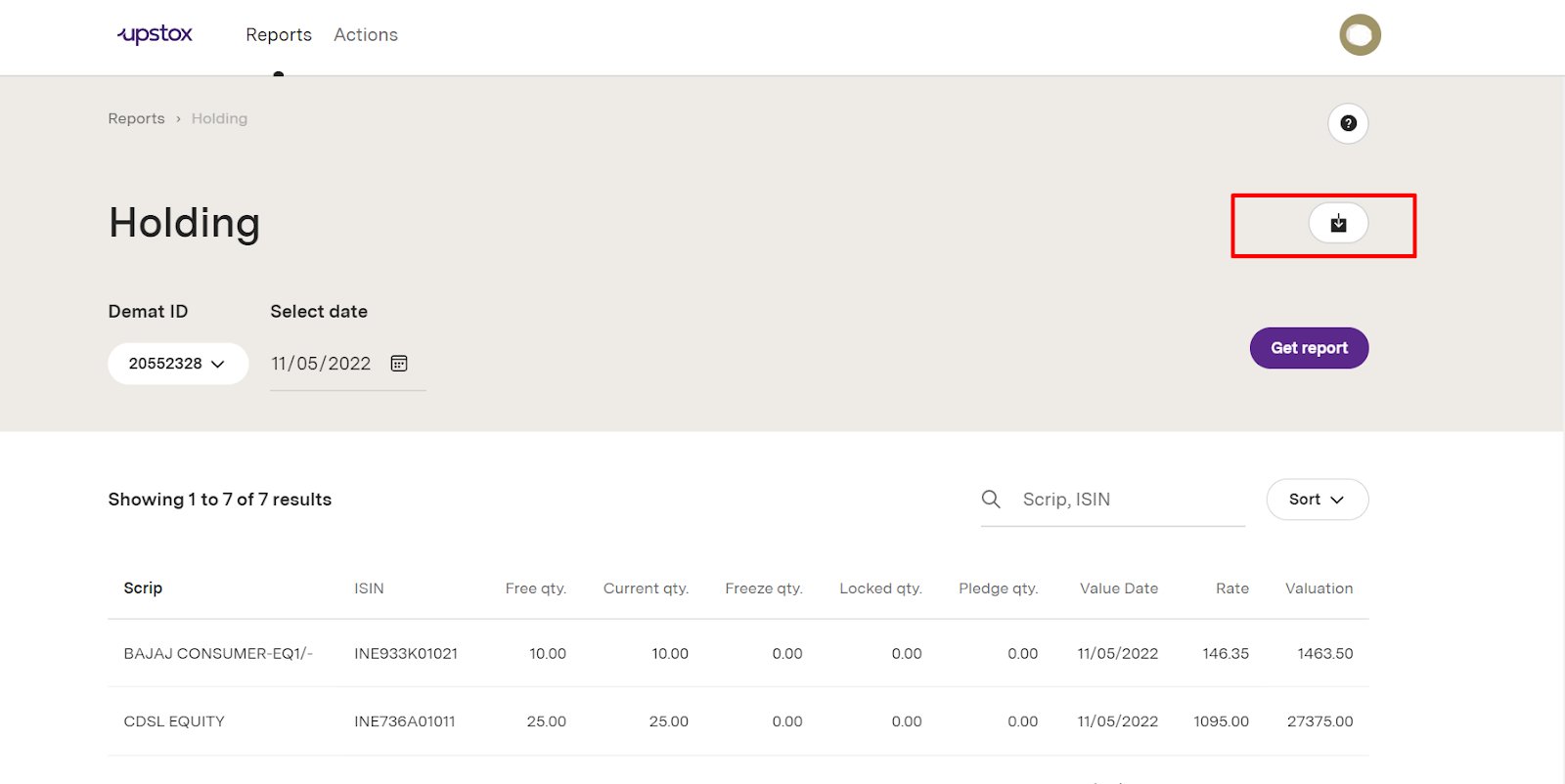The image size is (1565, 784).
Task: Click the Rate column header
Action: point(1231,588)
